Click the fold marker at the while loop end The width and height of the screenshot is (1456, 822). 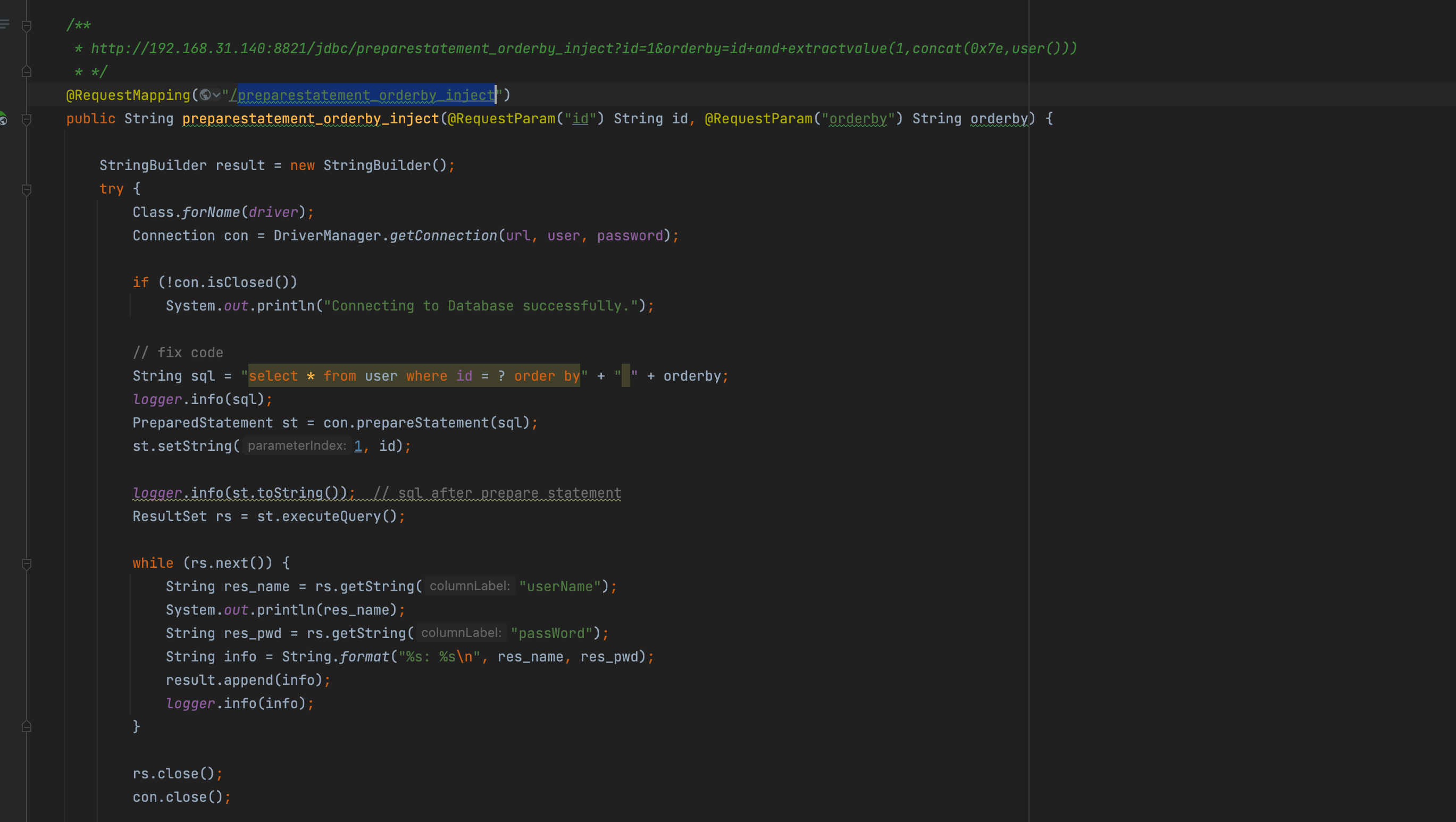26,726
